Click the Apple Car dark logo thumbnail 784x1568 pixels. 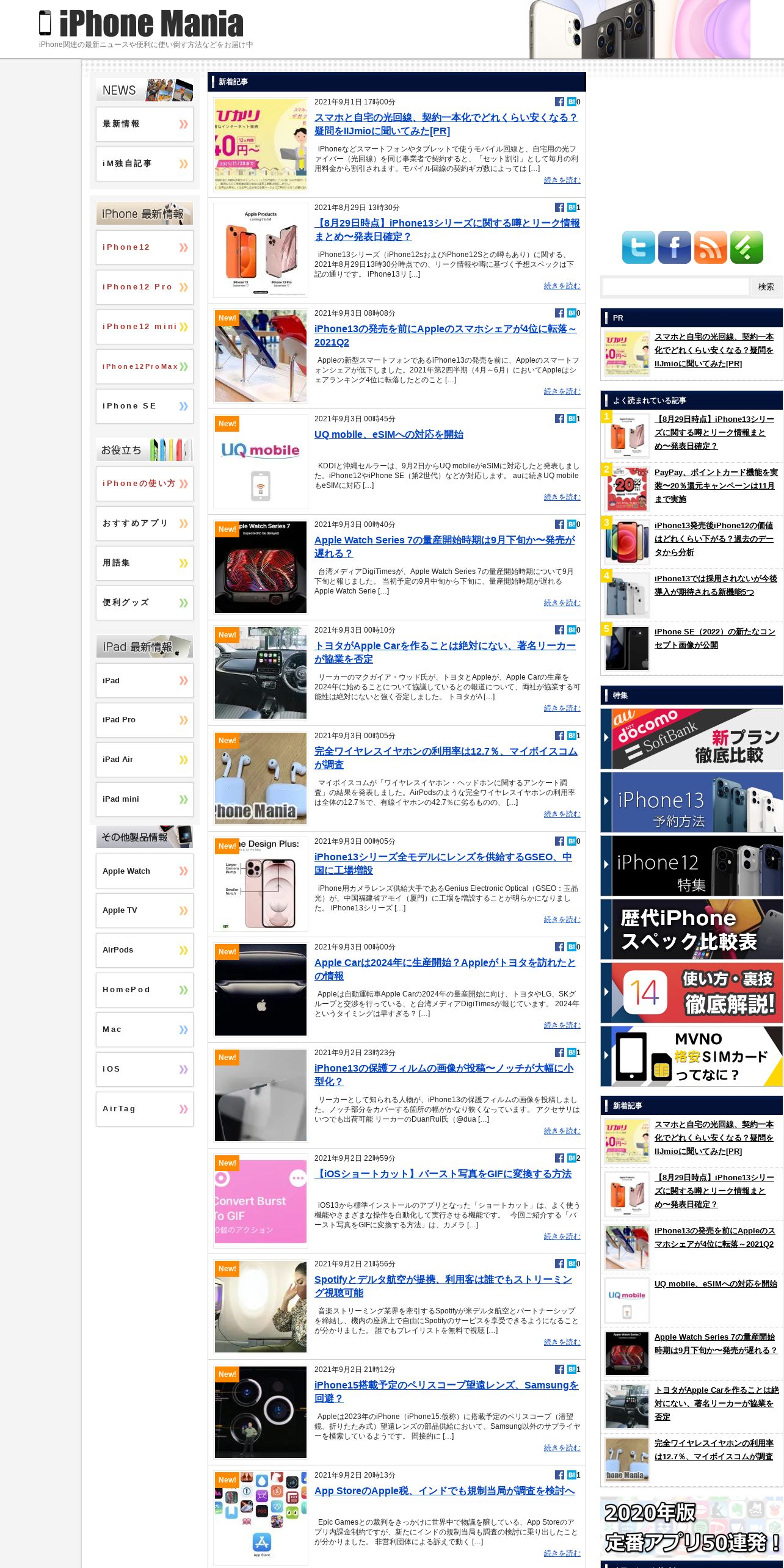click(261, 990)
